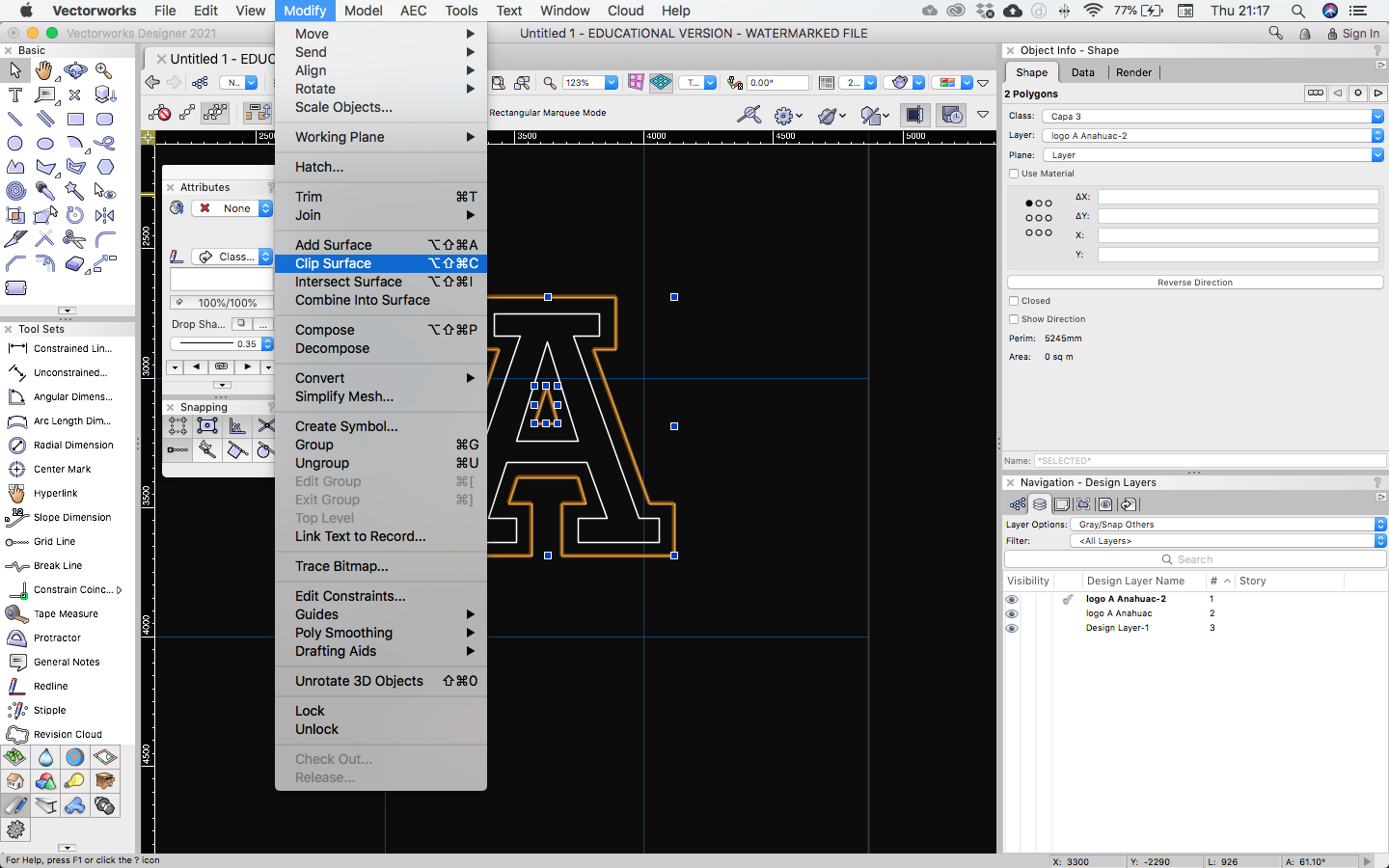Select the Eyedropper tool
This screenshot has height=868, width=1389.
point(45,191)
